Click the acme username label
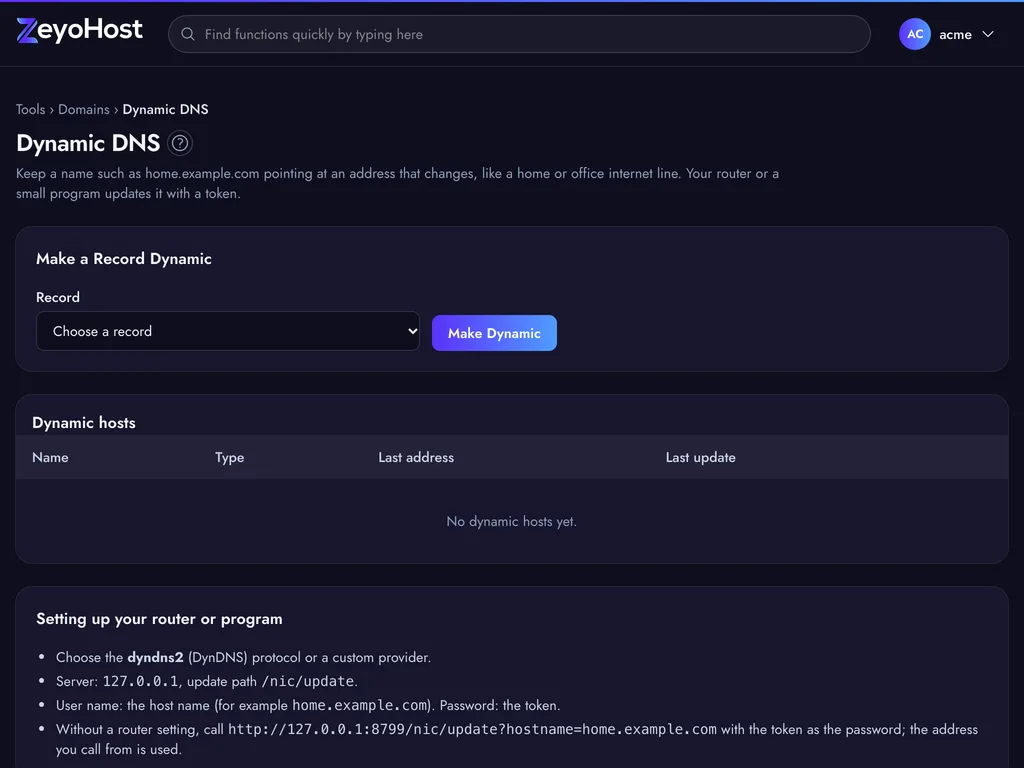Image resolution: width=1024 pixels, height=768 pixels. click(x=955, y=35)
